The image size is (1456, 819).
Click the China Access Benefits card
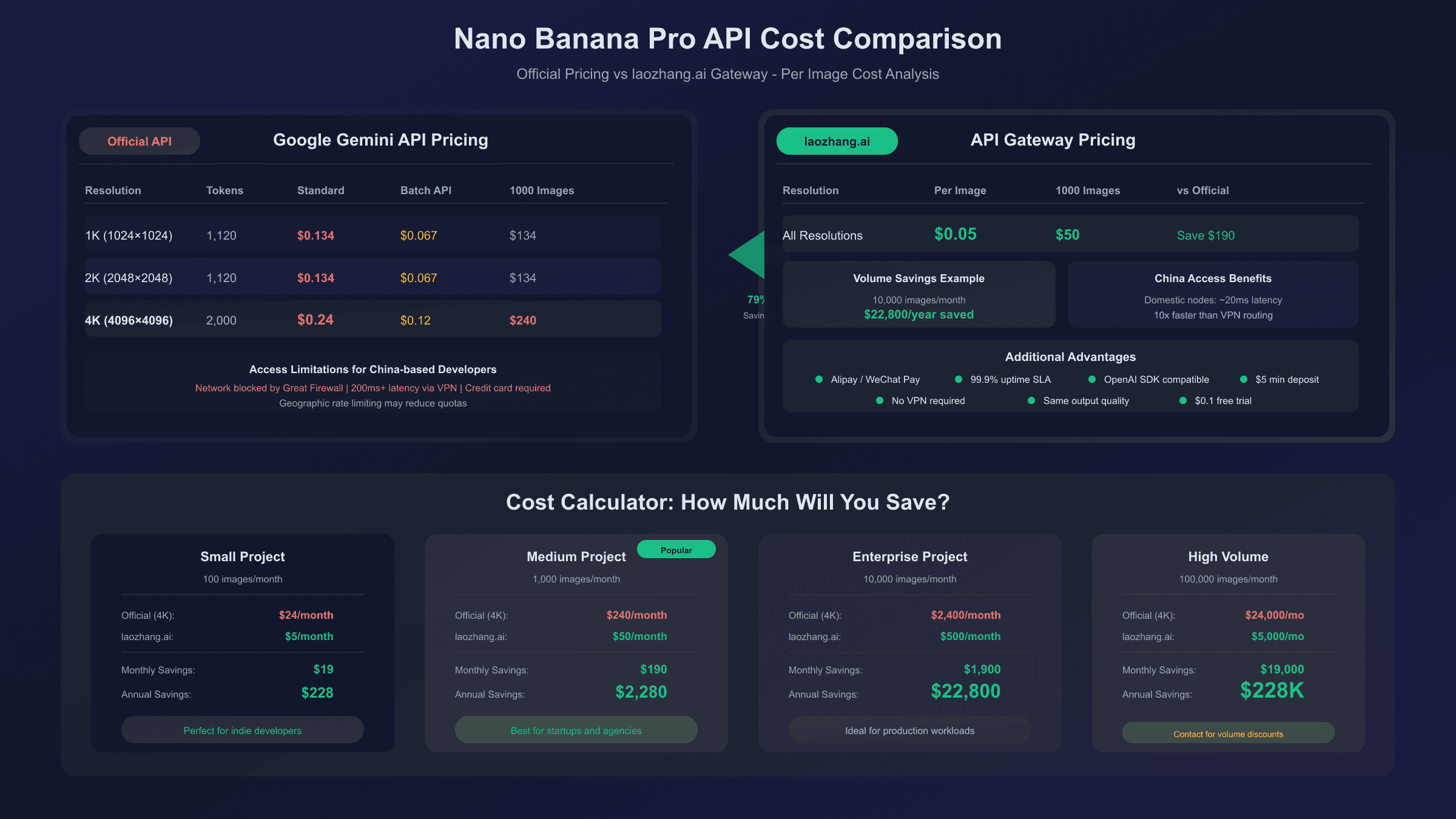point(1213,295)
